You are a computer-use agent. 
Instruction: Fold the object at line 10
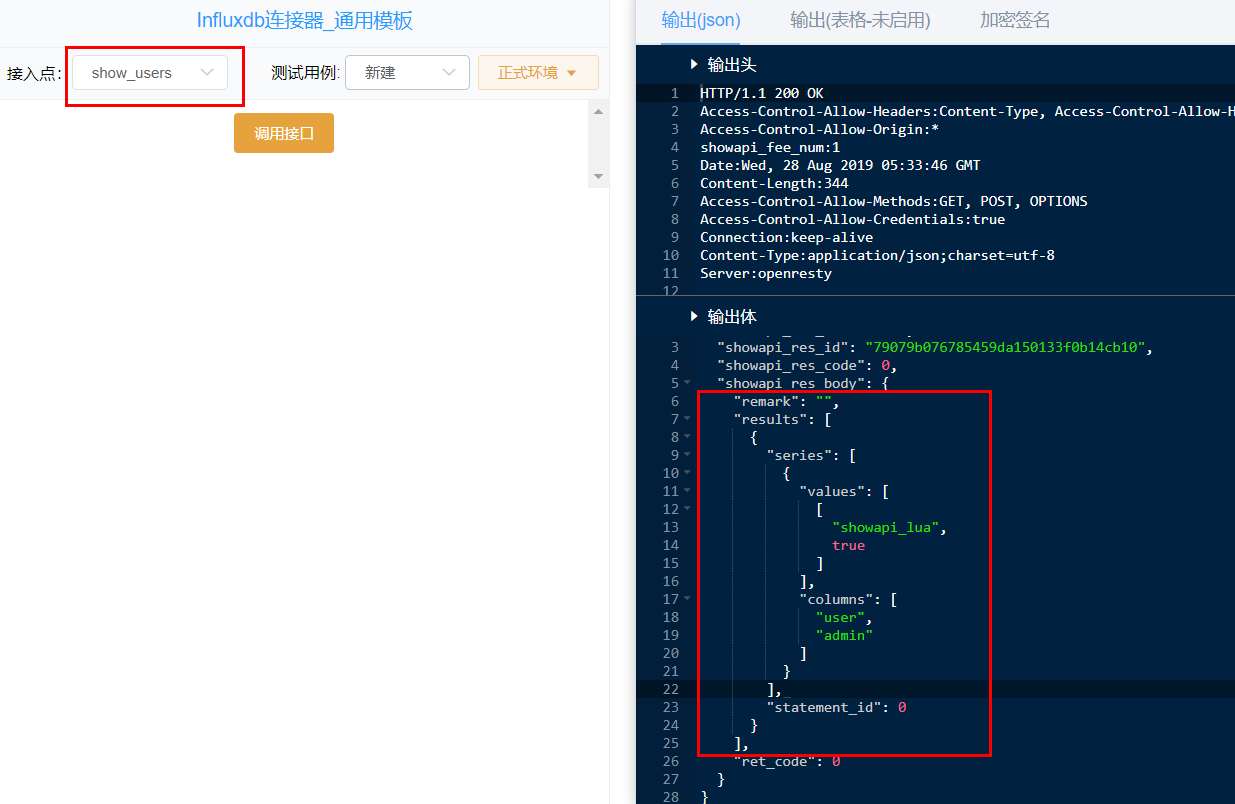pos(687,473)
